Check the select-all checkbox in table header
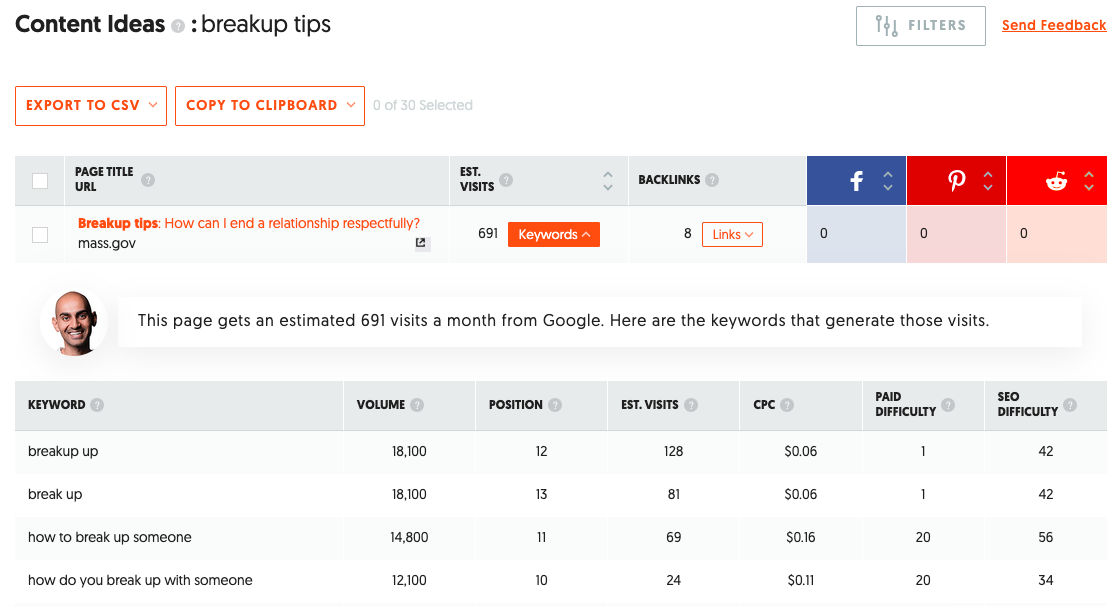 (x=40, y=180)
